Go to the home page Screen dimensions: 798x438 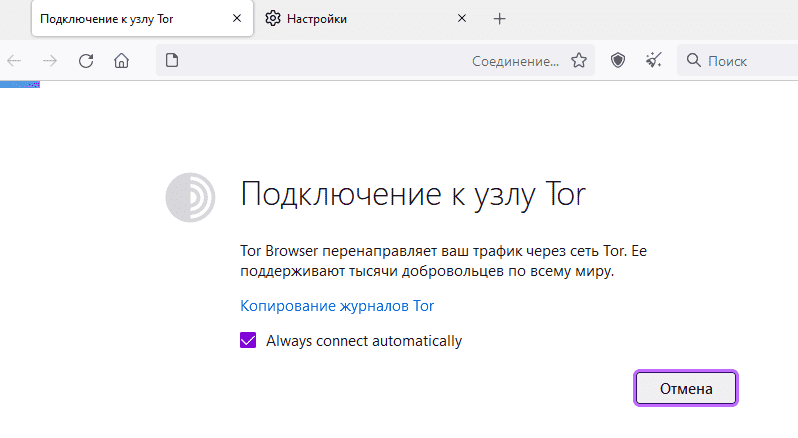121,61
